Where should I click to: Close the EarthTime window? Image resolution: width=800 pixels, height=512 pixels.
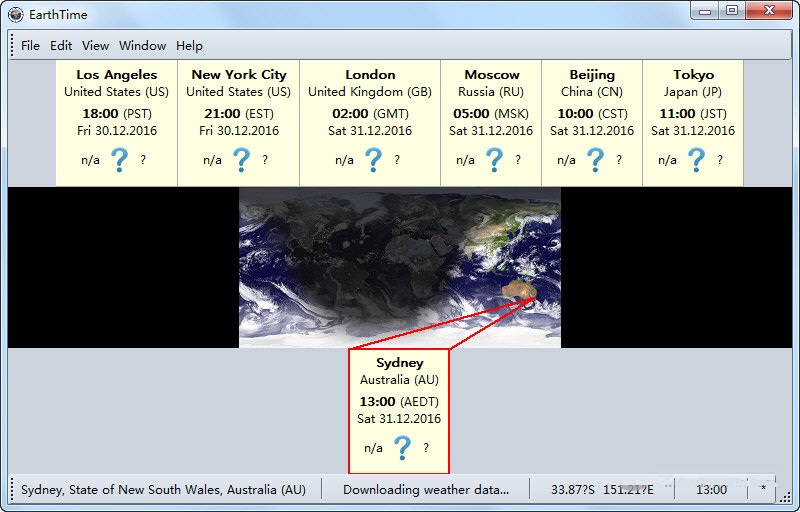point(769,10)
